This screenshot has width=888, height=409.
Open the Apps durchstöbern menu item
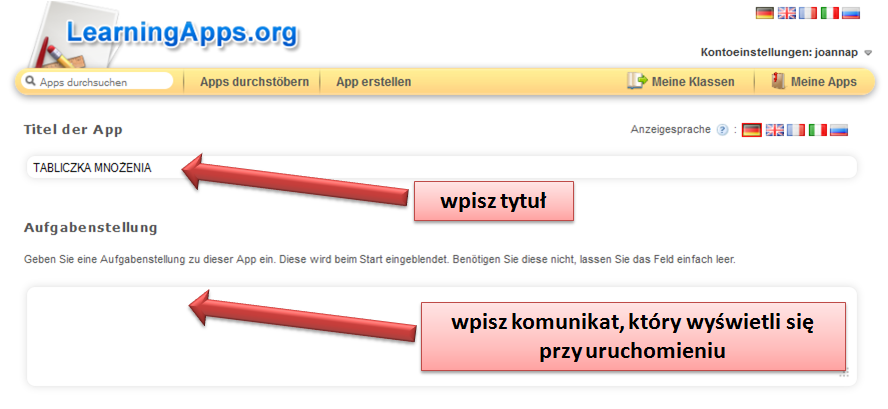(x=254, y=82)
